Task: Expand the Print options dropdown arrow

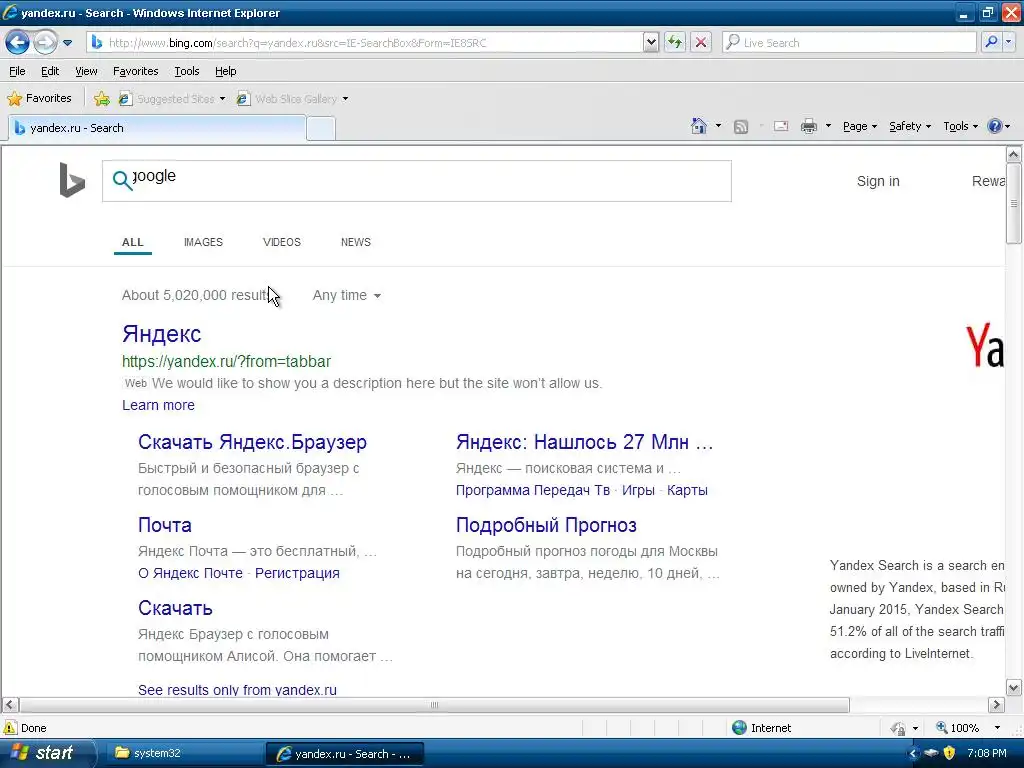Action: pos(828,126)
